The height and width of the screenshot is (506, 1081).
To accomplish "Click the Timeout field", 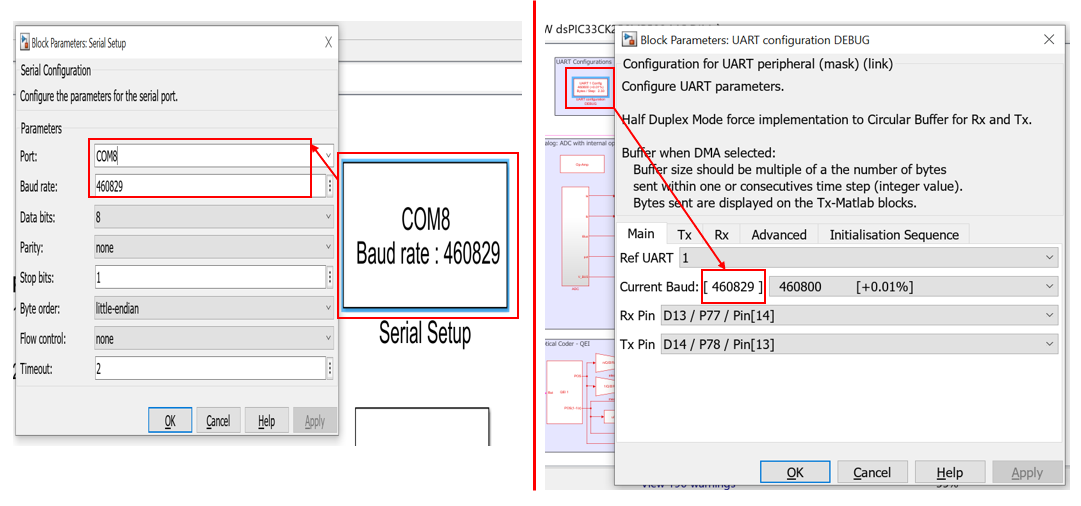I will [210, 369].
